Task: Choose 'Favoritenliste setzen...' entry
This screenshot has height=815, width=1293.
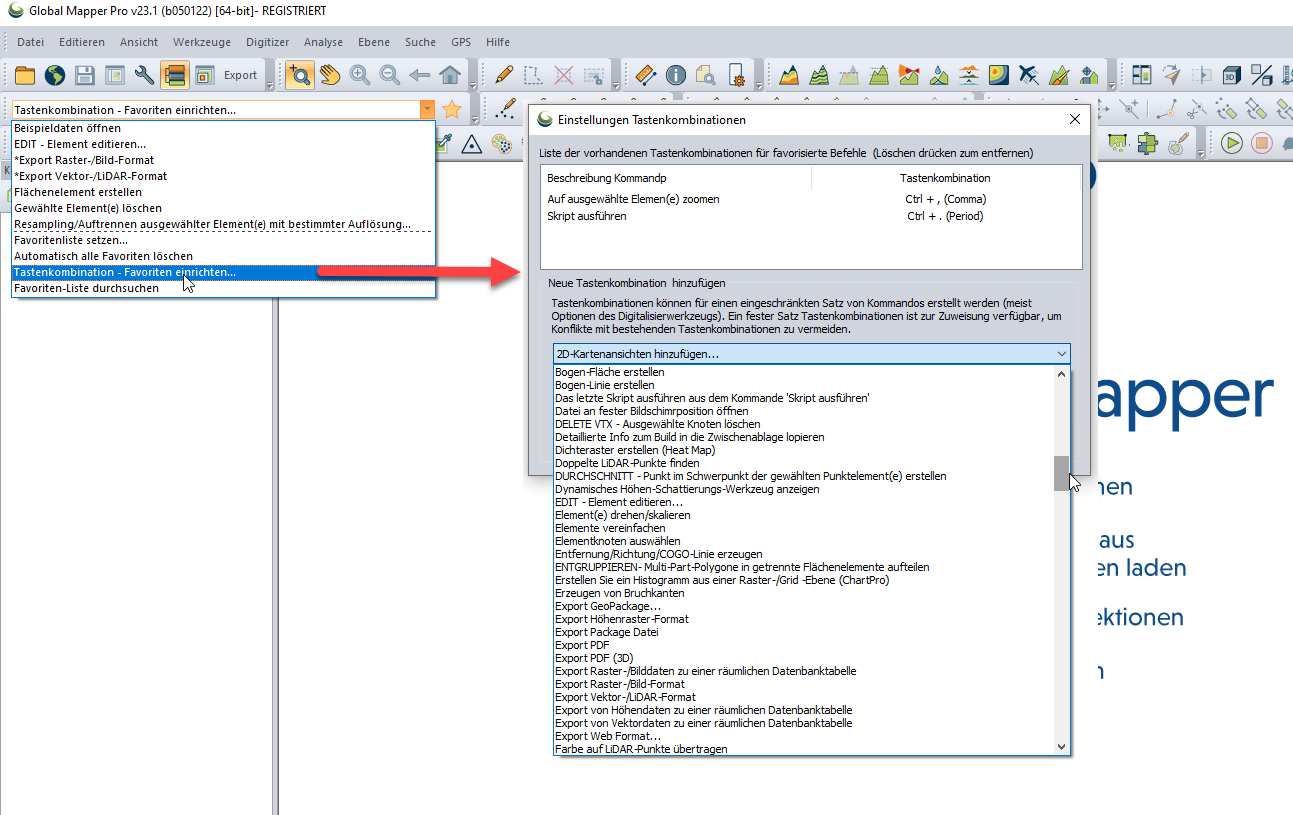Action: tap(223, 240)
